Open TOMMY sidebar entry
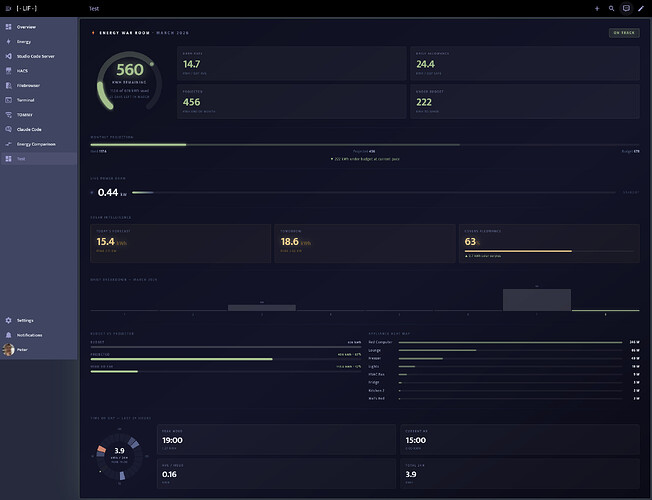Image resolution: width=652 pixels, height=500 pixels. [x=39, y=115]
